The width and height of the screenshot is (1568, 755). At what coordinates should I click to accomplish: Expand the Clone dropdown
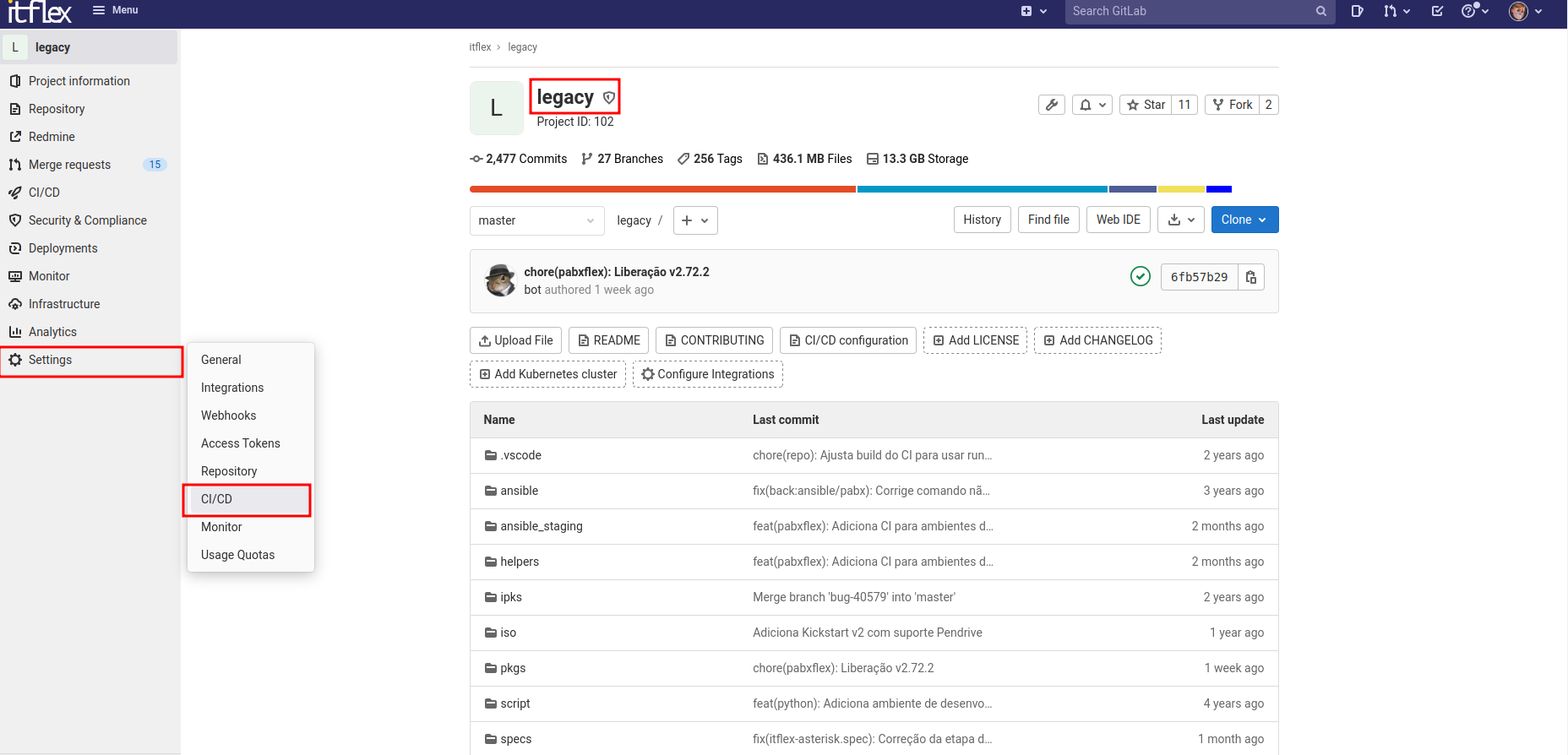[1244, 220]
